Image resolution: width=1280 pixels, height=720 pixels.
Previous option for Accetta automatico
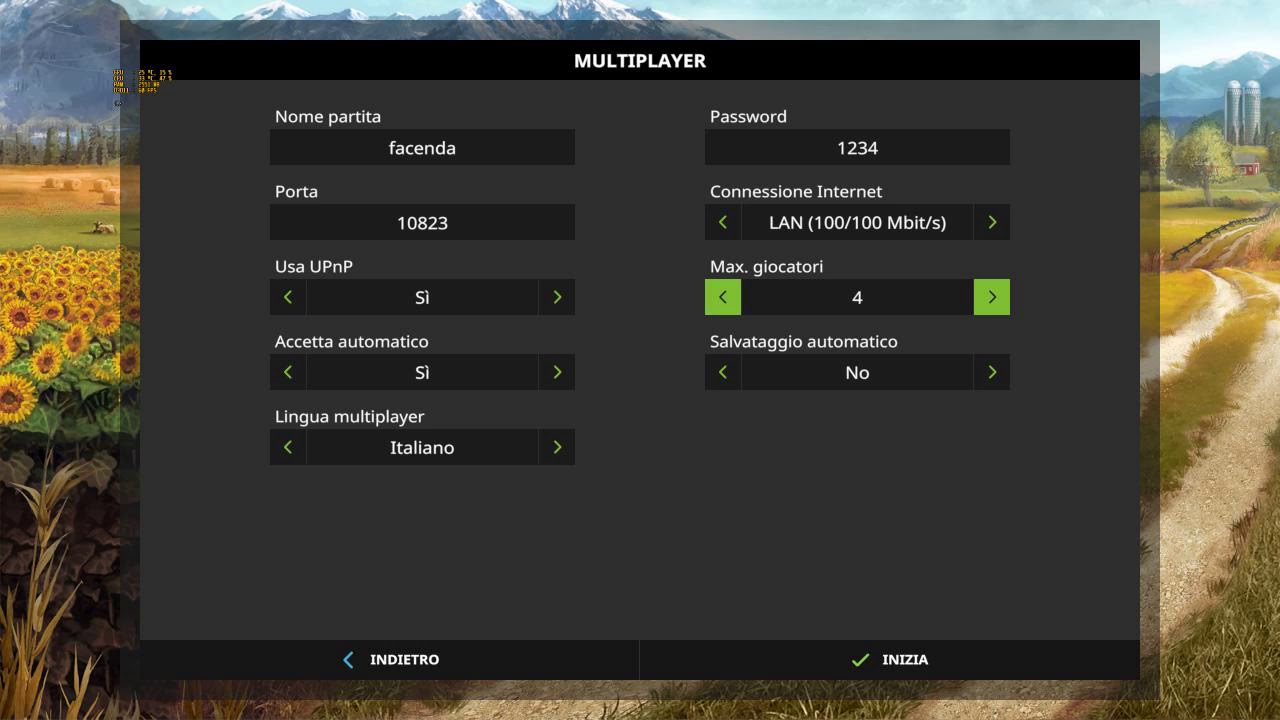point(288,372)
